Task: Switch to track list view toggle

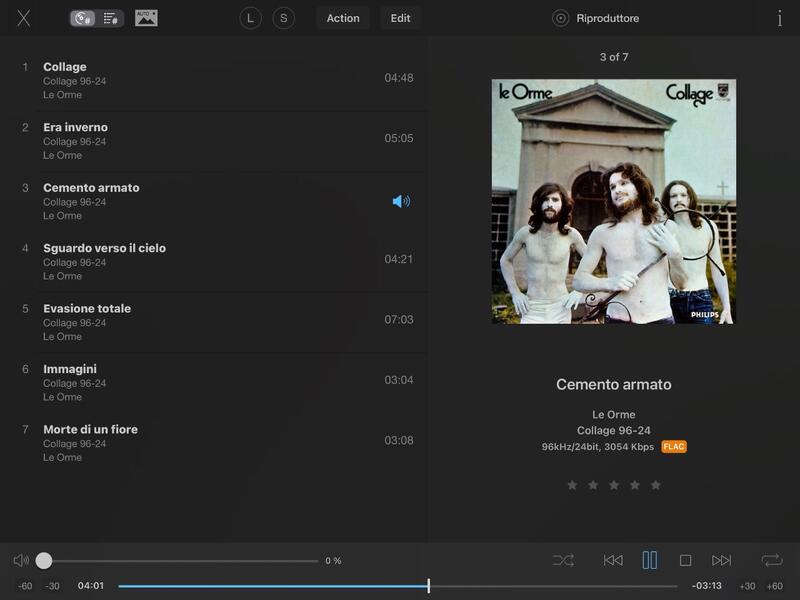Action: (110, 18)
